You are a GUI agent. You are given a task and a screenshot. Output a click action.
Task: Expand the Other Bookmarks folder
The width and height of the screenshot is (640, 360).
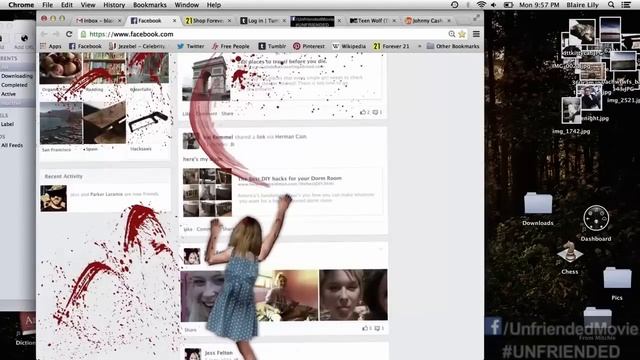tap(453, 46)
